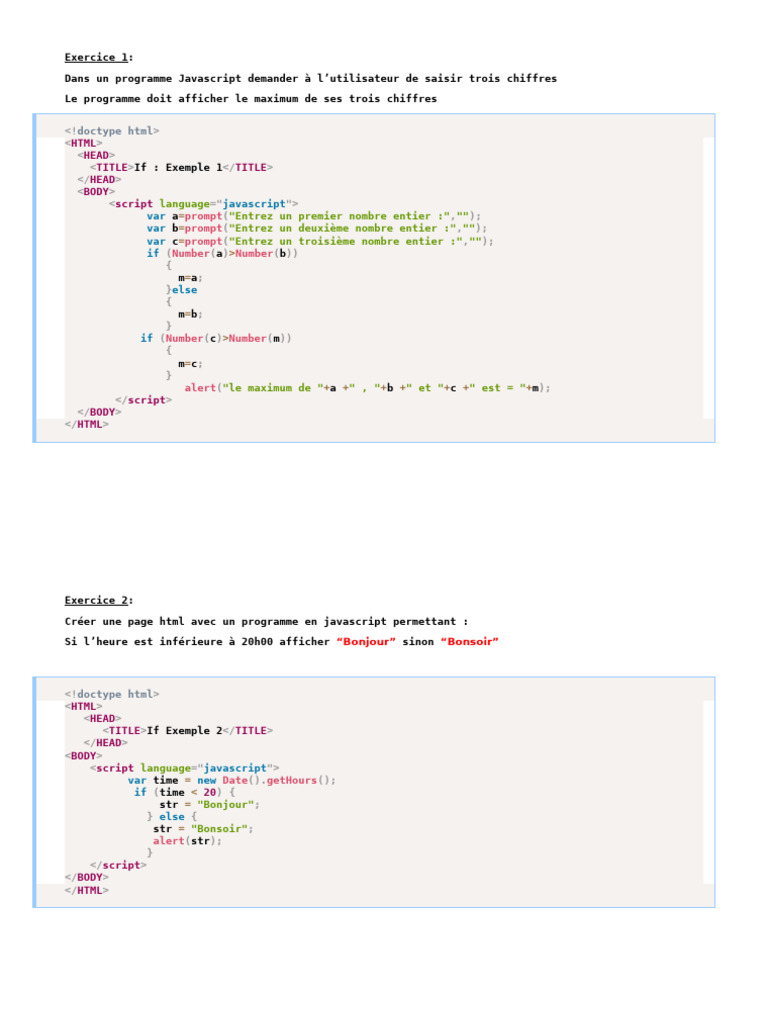The width and height of the screenshot is (768, 1024).
Task: Click the statement str = "Bonsoir";
Action: 203,829
